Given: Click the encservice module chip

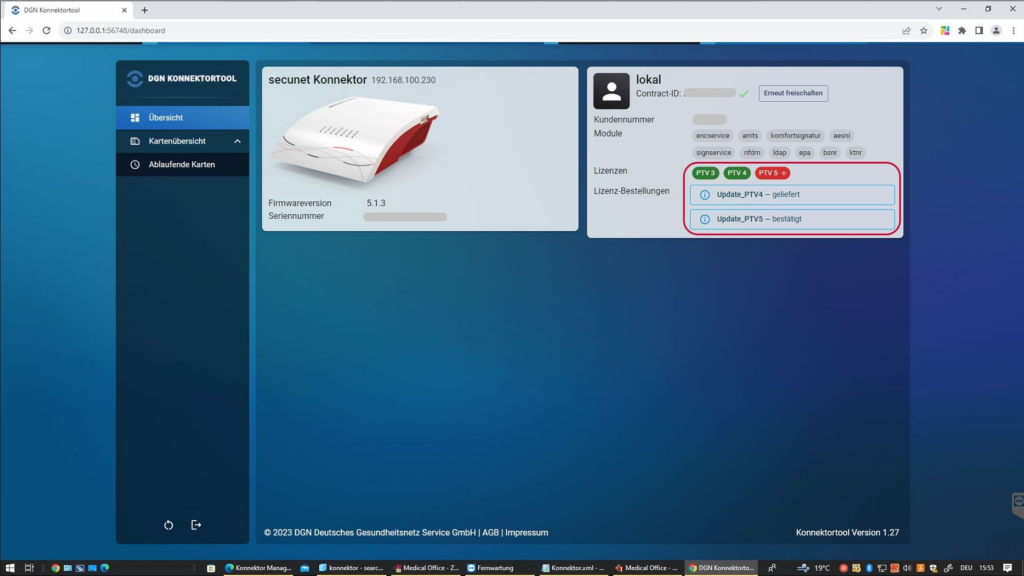Looking at the screenshot, I should (x=712, y=136).
